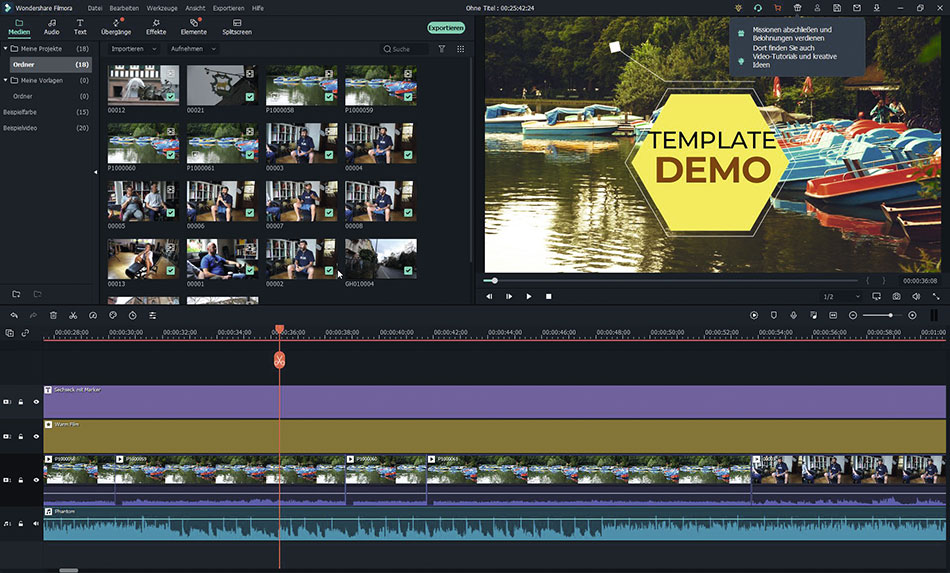This screenshot has height=573, width=950.
Task: Switch media view with the grid icon
Action: pos(460,49)
